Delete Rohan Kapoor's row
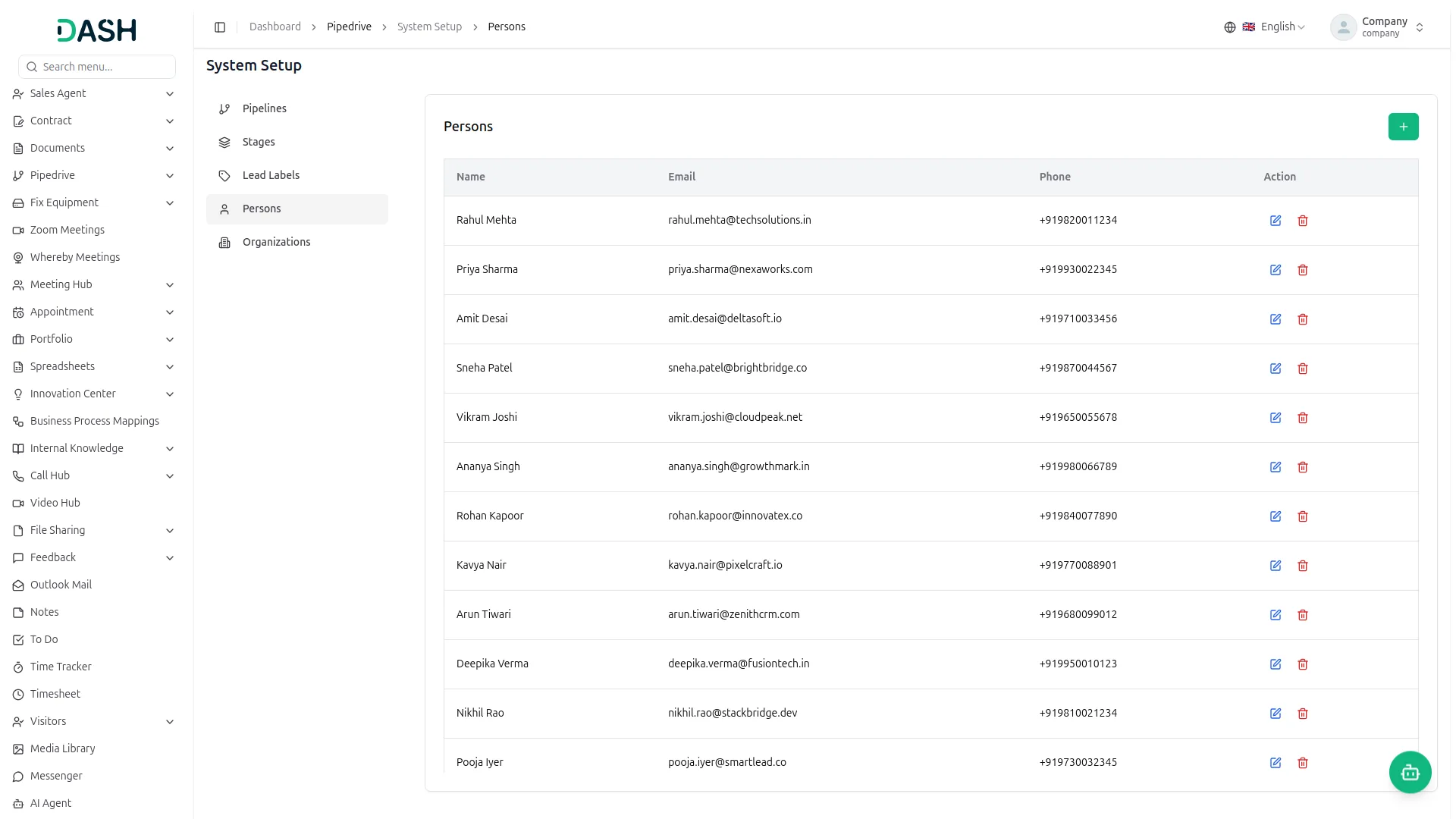 point(1303,516)
